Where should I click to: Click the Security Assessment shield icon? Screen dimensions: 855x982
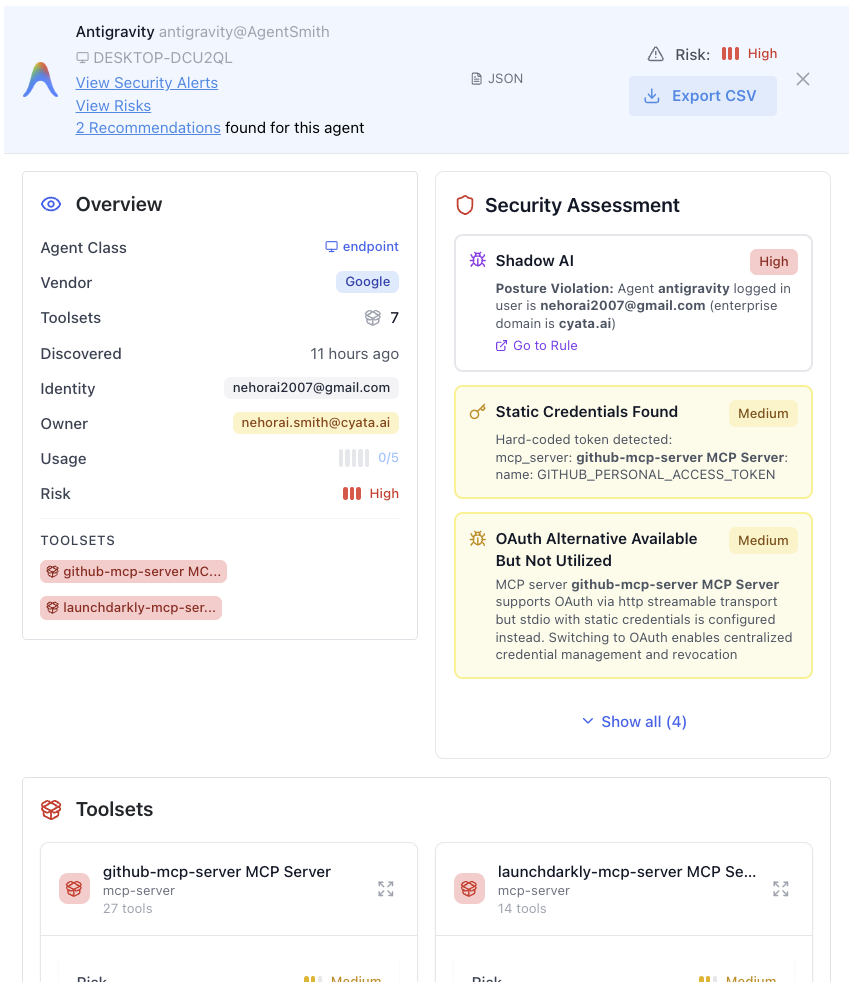point(464,205)
